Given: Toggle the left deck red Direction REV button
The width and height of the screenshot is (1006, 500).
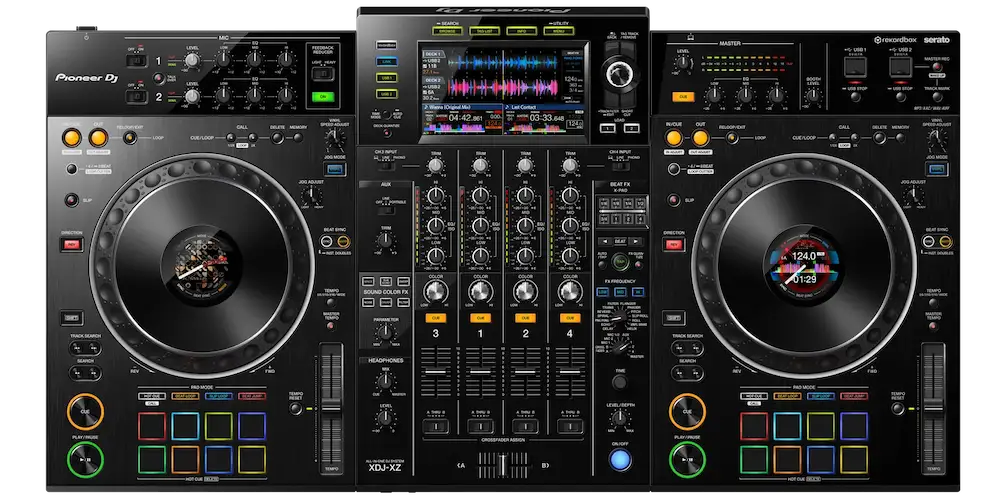Looking at the screenshot, I should [72, 244].
